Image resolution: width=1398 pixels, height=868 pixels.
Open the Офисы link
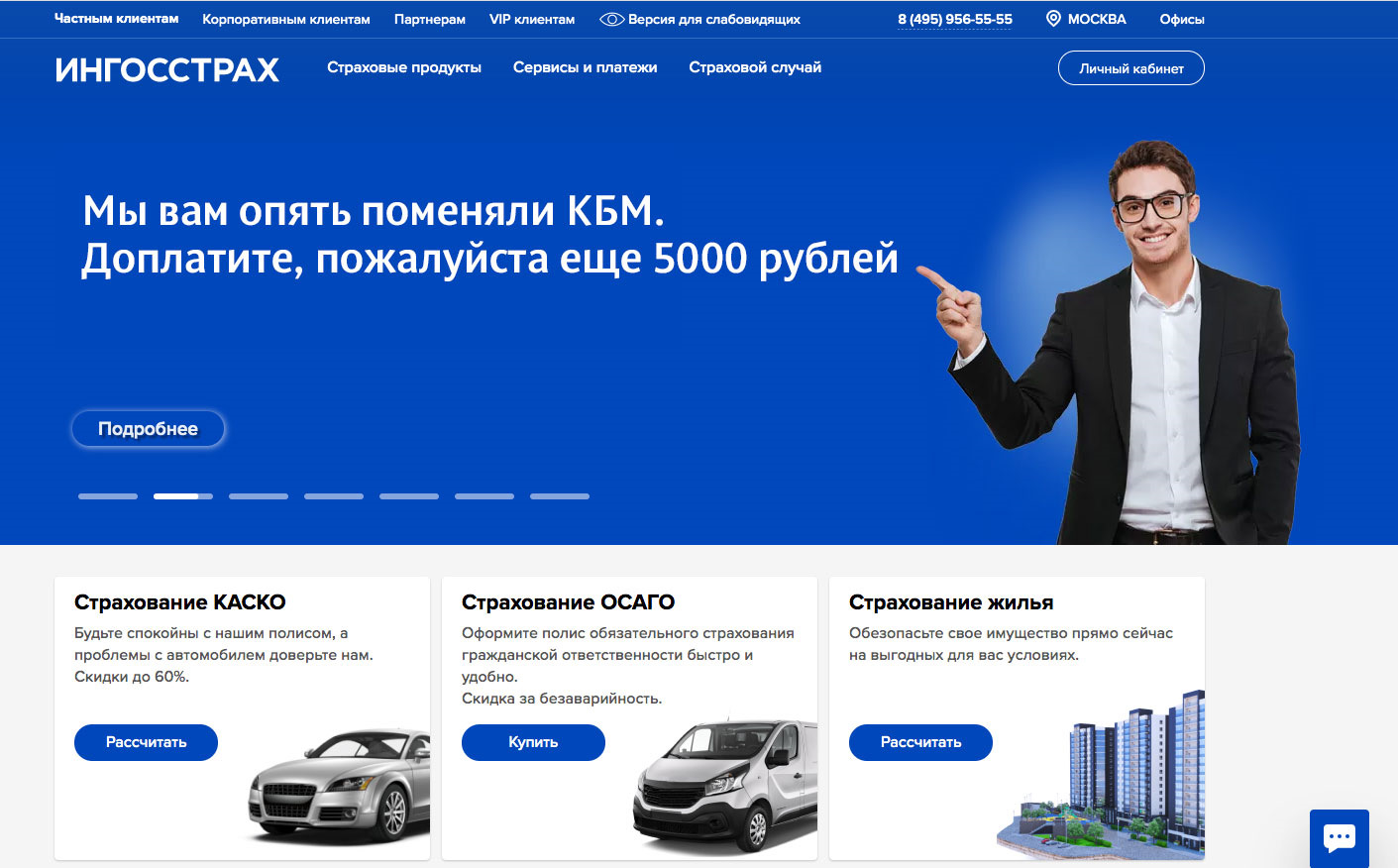click(1182, 19)
